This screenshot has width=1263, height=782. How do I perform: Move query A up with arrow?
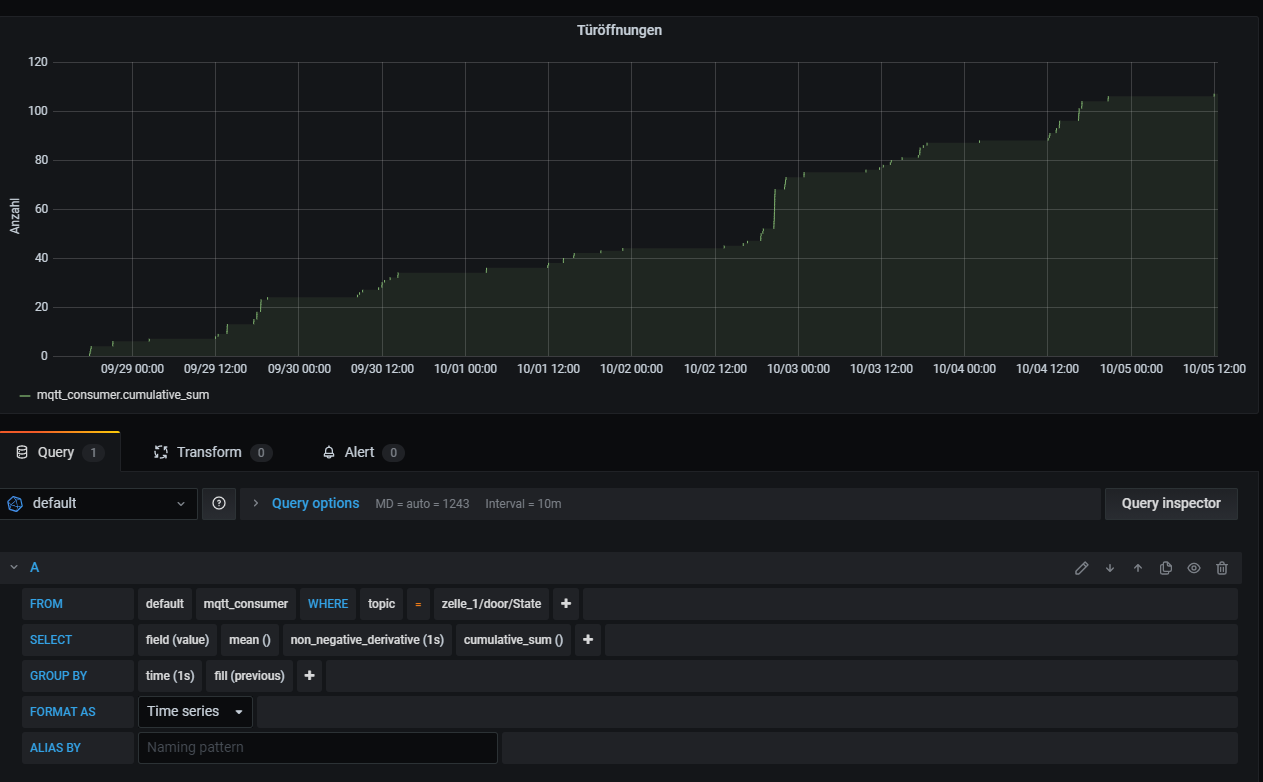coord(1137,568)
